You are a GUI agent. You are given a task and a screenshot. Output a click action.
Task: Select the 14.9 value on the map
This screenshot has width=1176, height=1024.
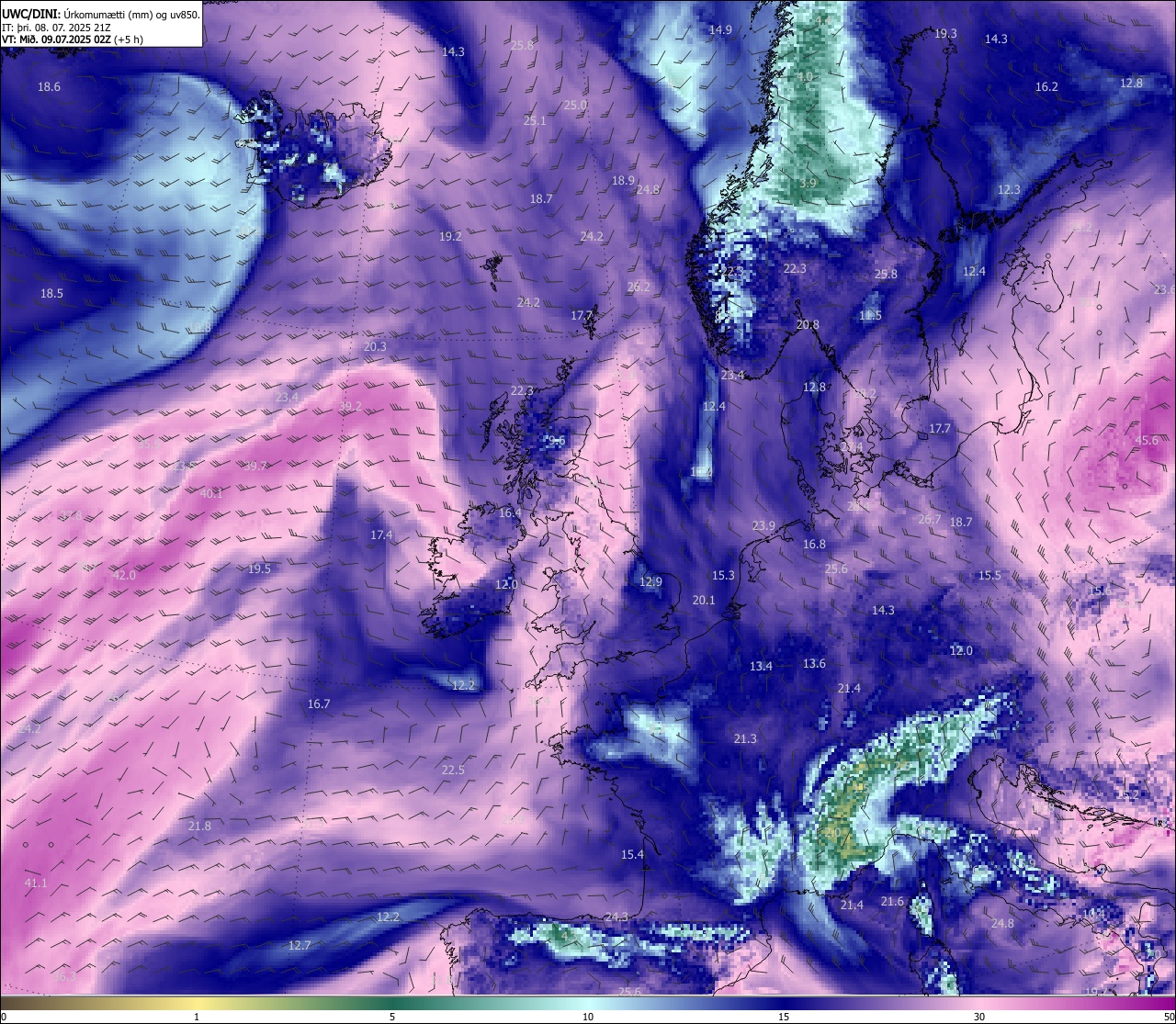click(x=720, y=30)
